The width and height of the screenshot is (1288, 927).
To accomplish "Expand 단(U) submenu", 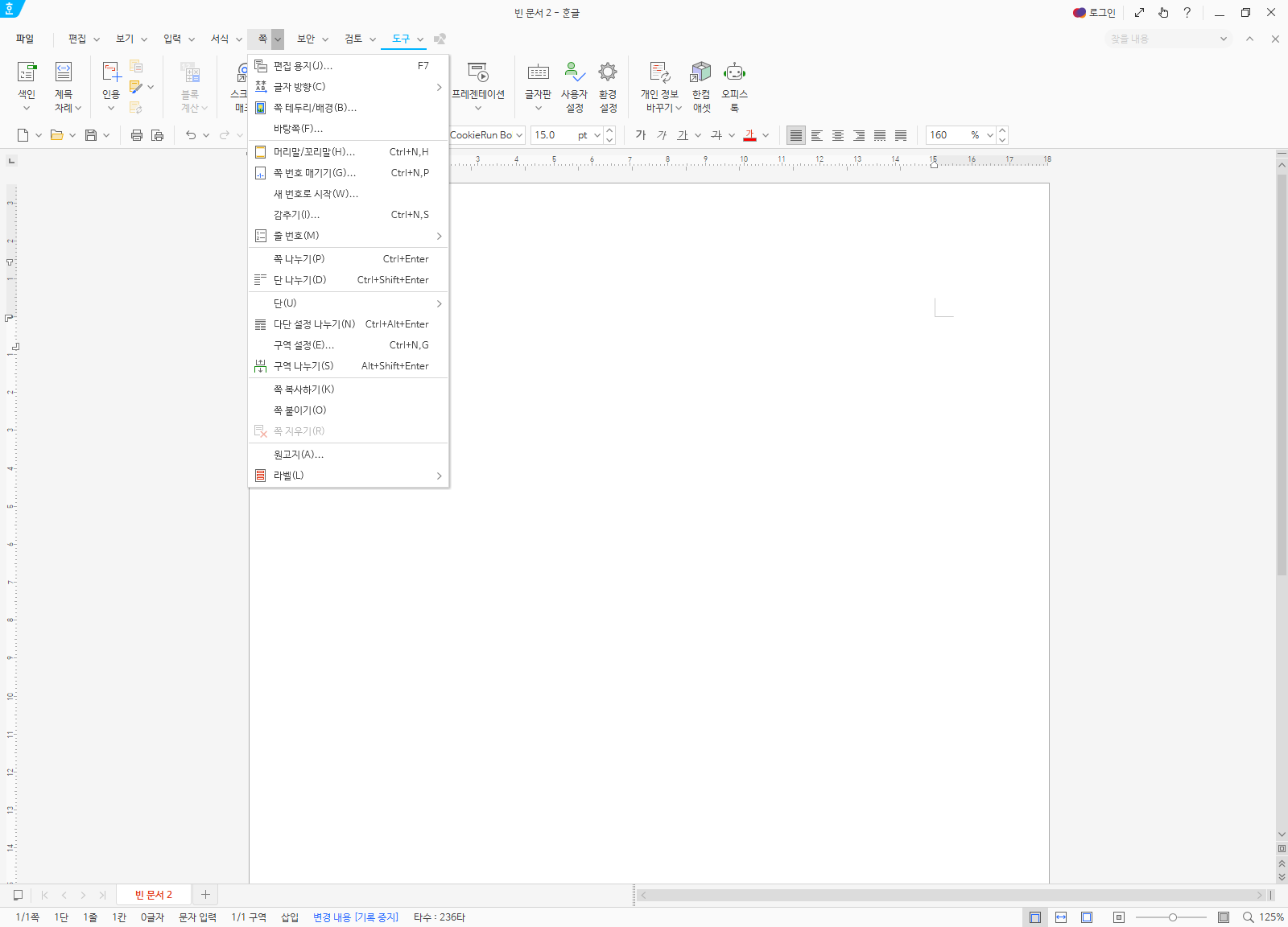I will [x=439, y=303].
